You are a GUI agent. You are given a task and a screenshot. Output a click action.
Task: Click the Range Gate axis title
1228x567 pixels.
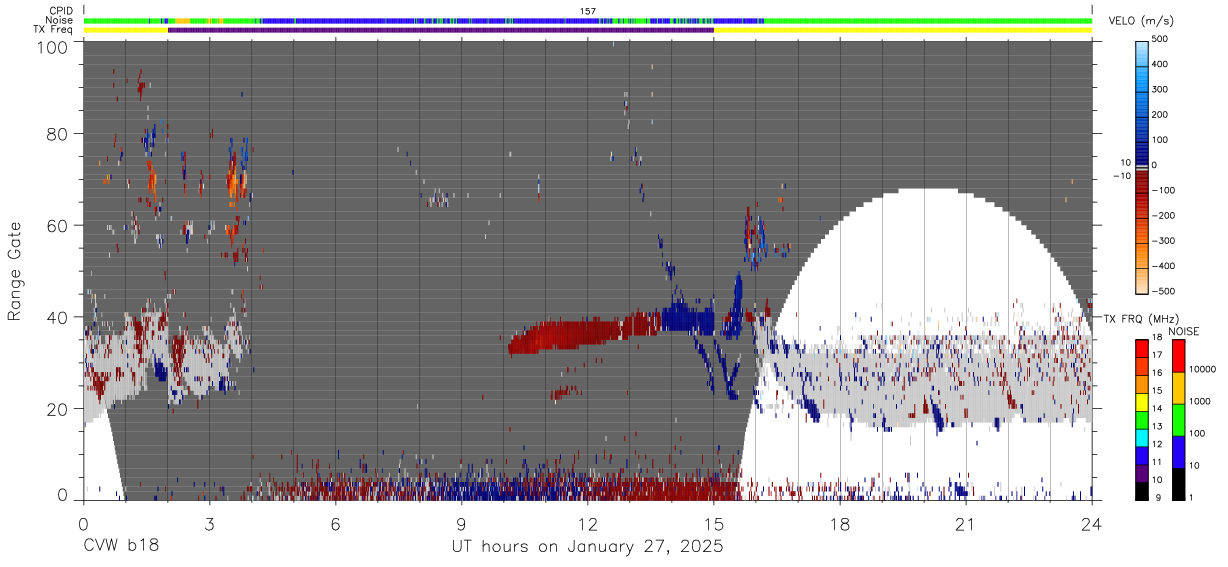pyautogui.click(x=15, y=271)
